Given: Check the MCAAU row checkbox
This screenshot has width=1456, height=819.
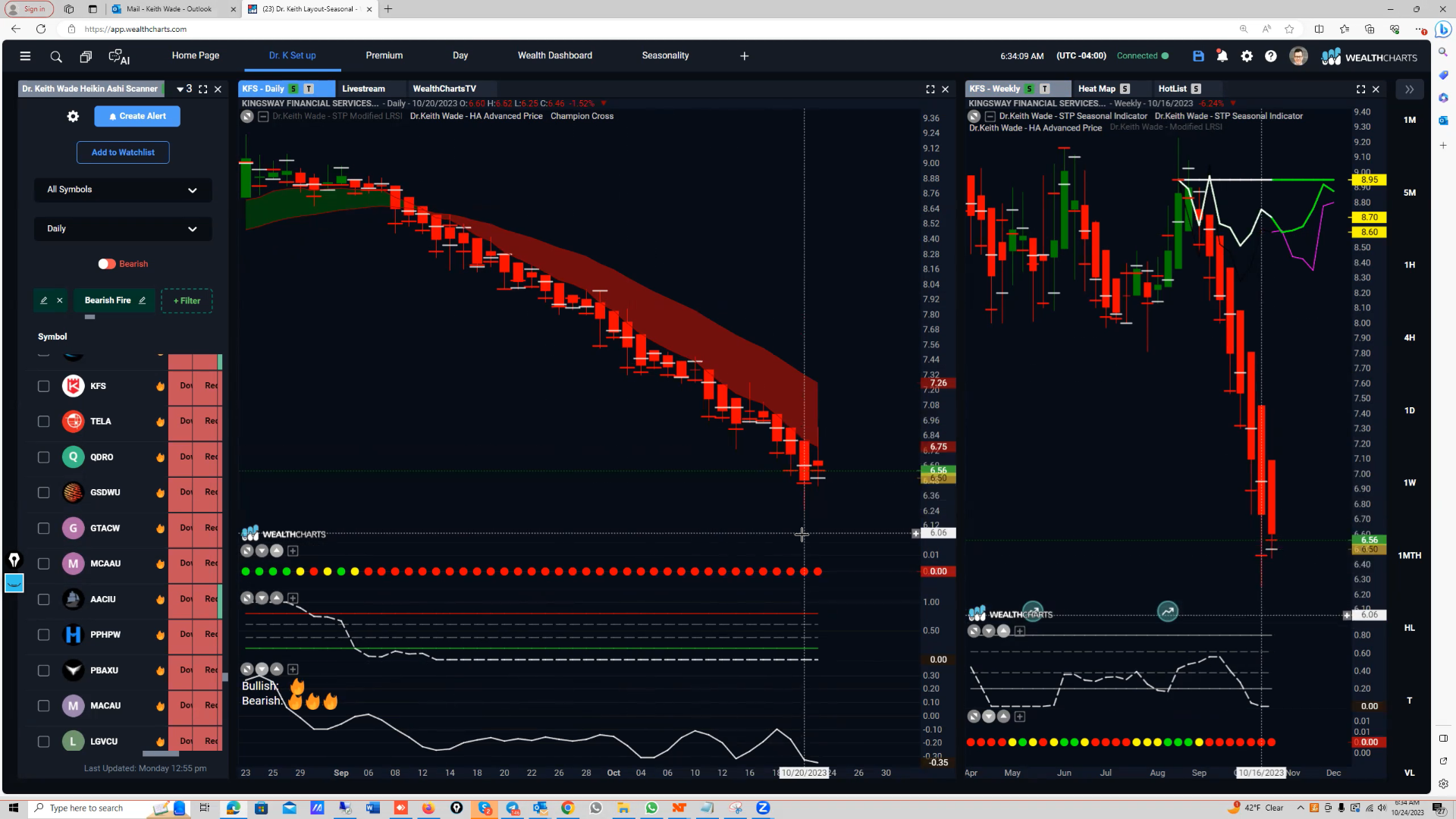Looking at the screenshot, I should pos(43,563).
